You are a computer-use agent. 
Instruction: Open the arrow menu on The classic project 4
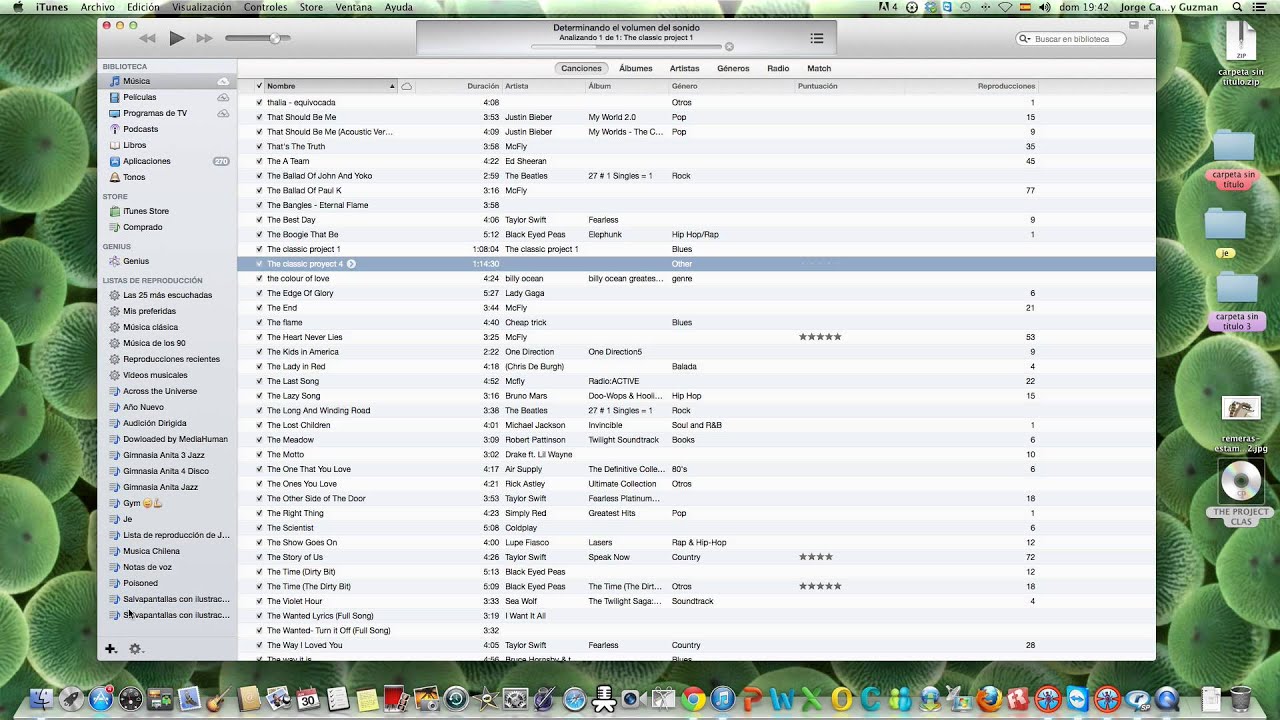pos(351,264)
